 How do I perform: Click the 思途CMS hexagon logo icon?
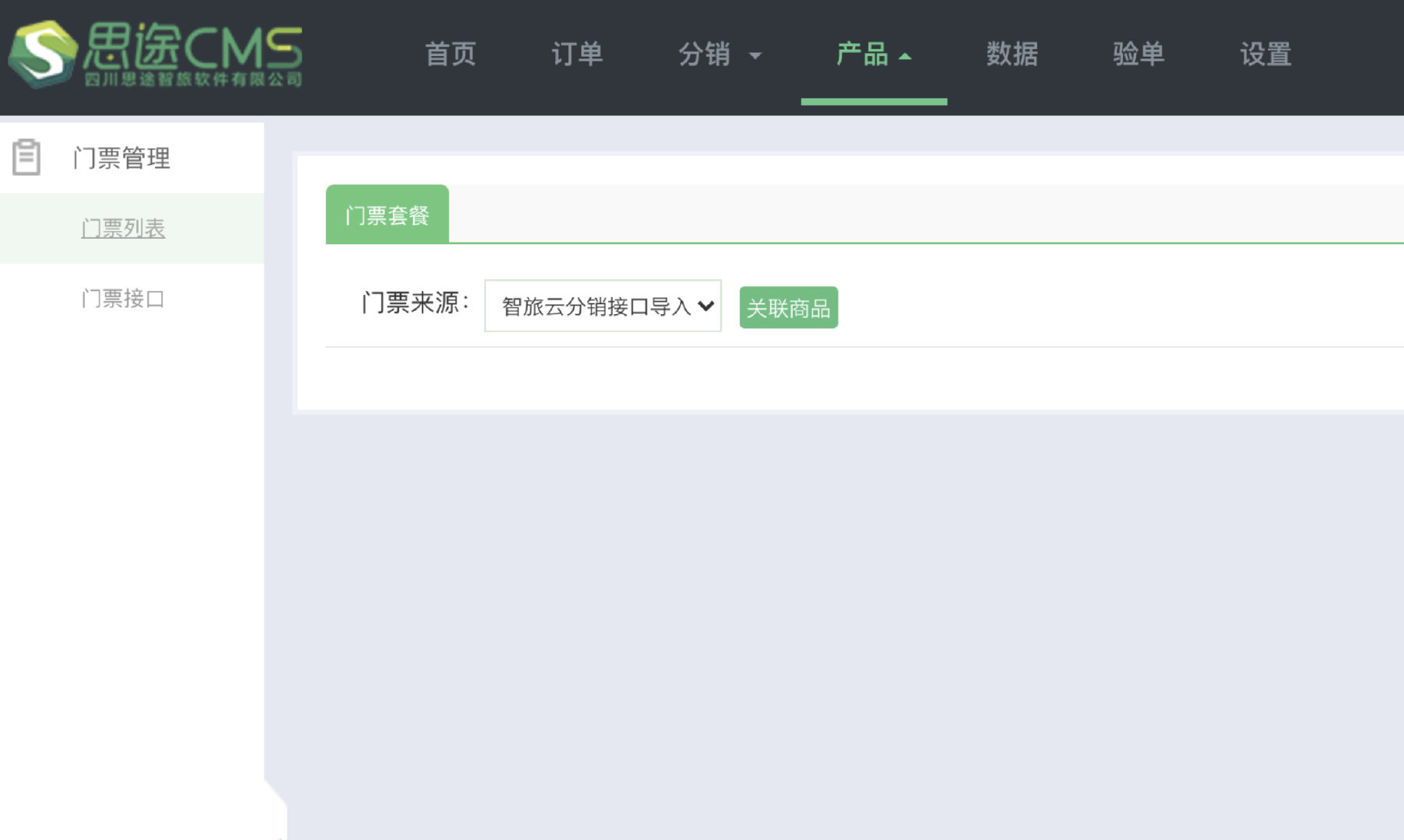43,54
